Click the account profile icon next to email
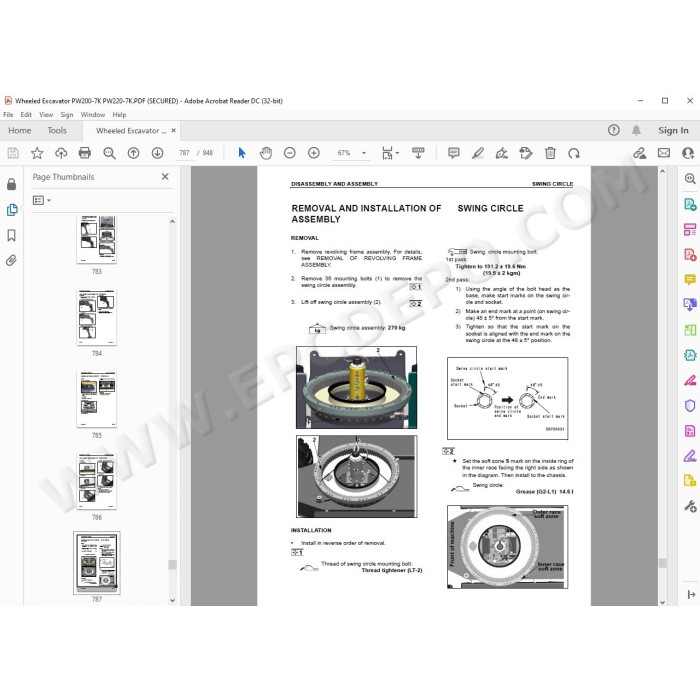The height and width of the screenshot is (700, 700). pyautogui.click(x=688, y=153)
